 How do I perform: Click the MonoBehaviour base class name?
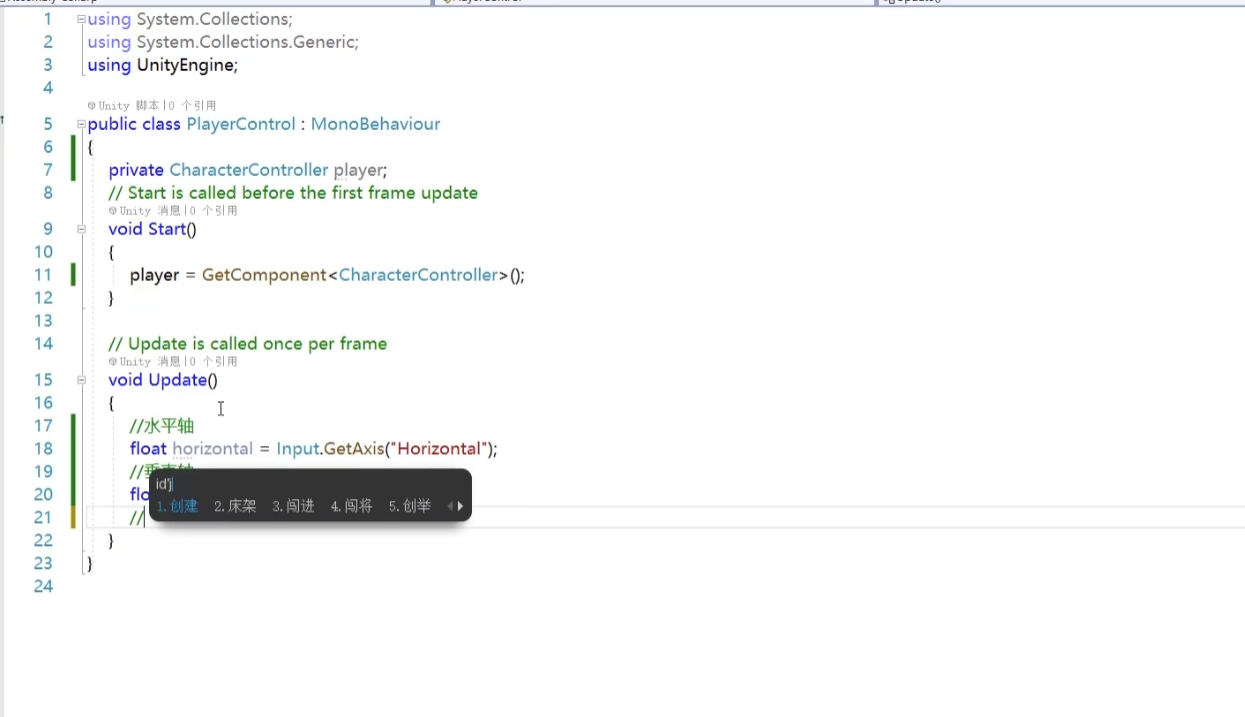(x=375, y=124)
